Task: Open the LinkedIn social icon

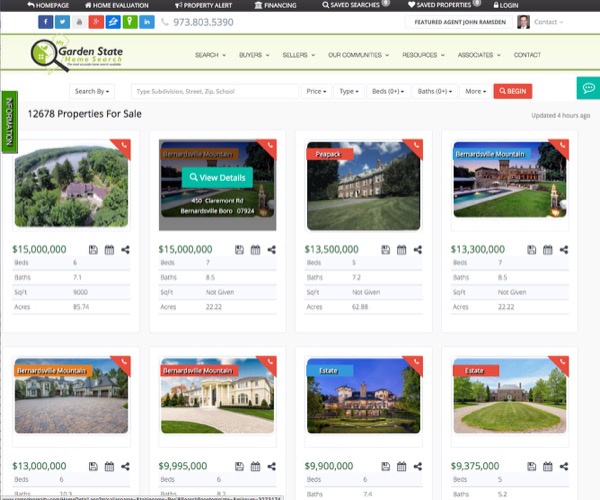Action: tap(148, 21)
